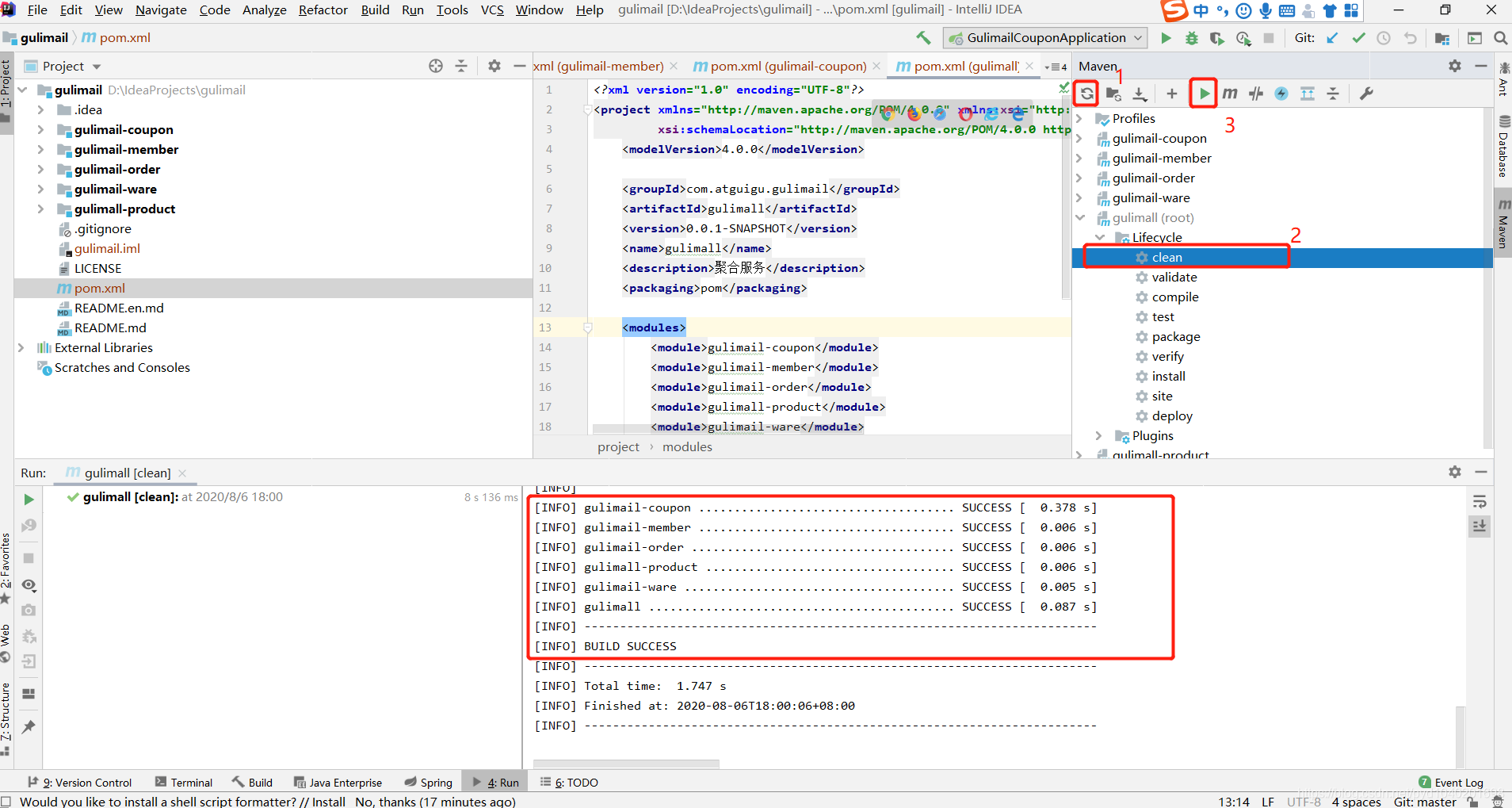The width and height of the screenshot is (1512, 808).
Task: Toggle scroll to end in Run console
Action: [1480, 526]
